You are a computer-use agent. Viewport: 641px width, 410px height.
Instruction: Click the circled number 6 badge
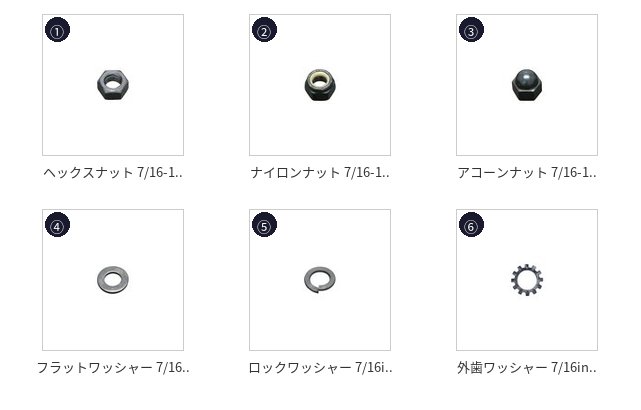[x=471, y=225]
